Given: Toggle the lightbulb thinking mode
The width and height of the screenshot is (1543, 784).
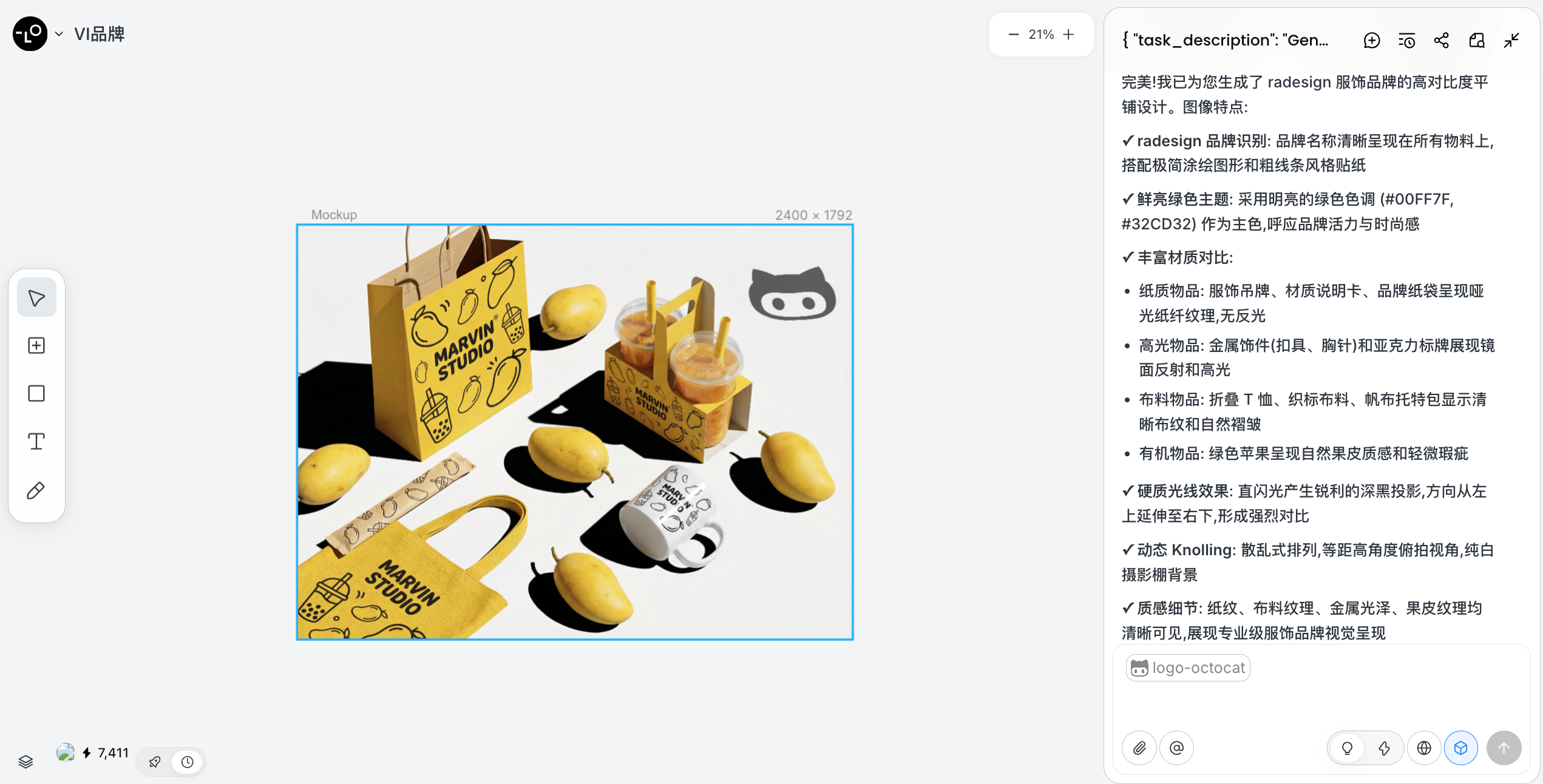Looking at the screenshot, I should 1347,748.
